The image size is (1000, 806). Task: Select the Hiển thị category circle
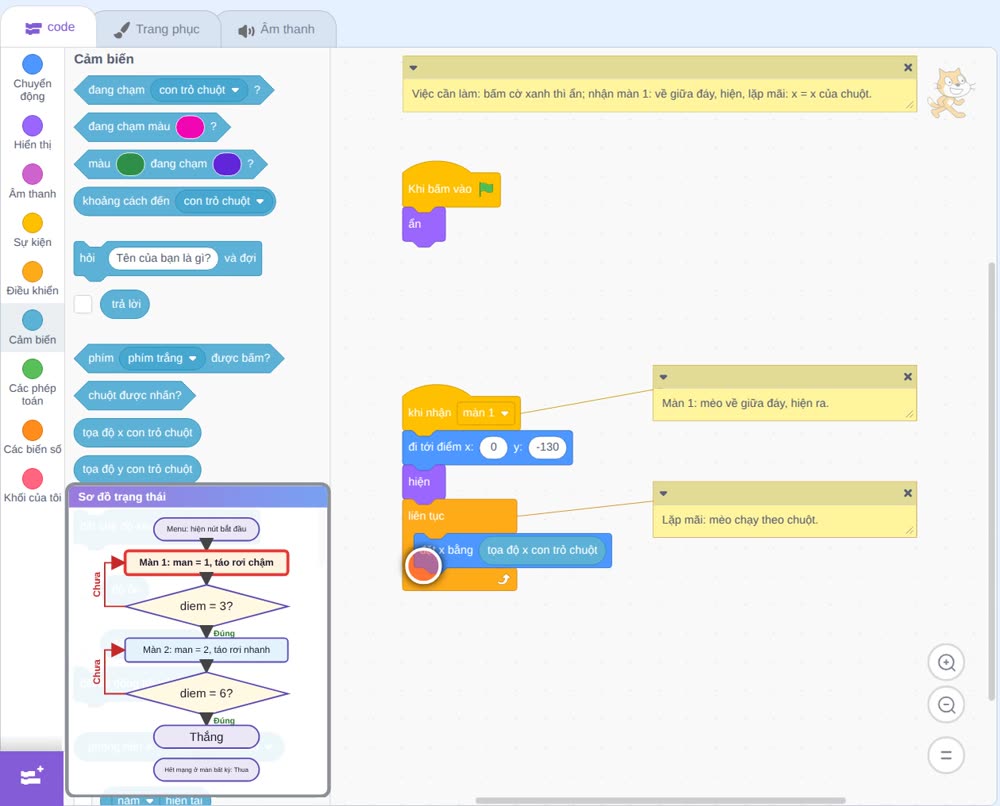[33, 126]
